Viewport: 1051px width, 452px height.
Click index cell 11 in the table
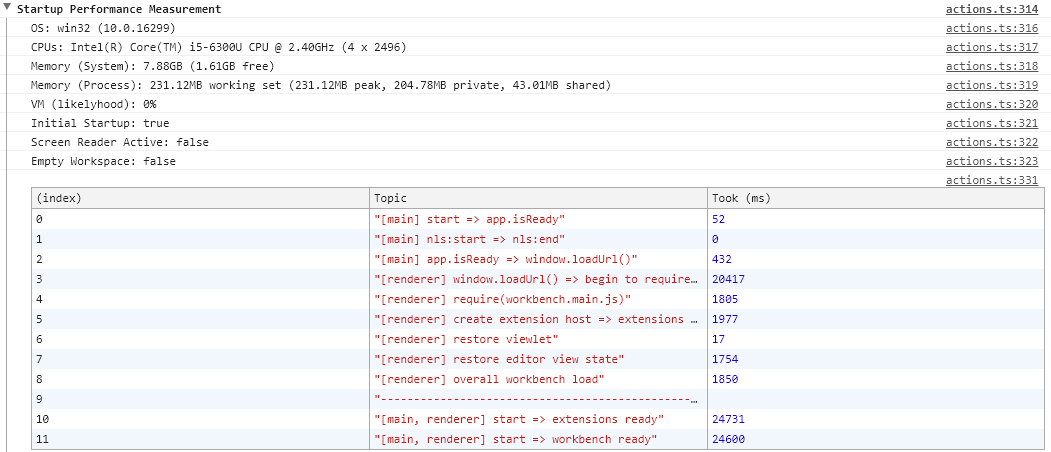[x=200, y=439]
